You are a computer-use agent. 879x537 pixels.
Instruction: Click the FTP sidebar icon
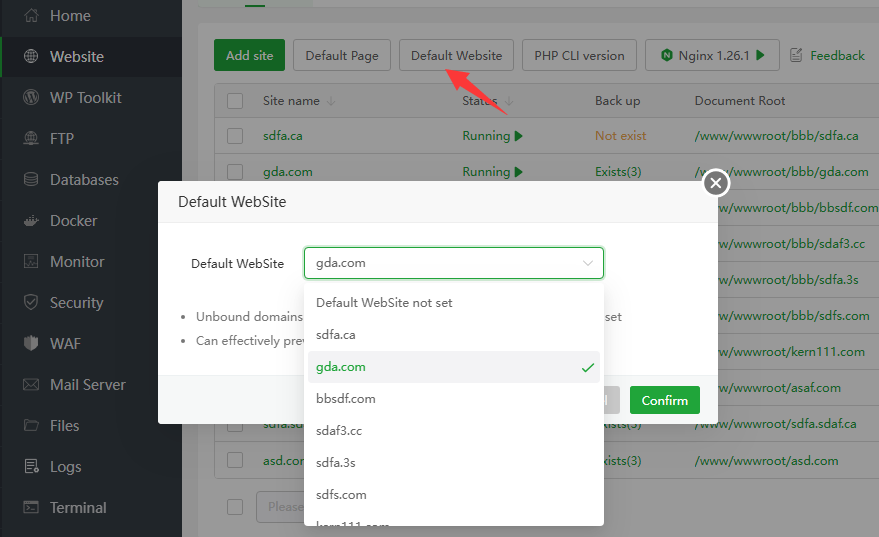(x=31, y=138)
